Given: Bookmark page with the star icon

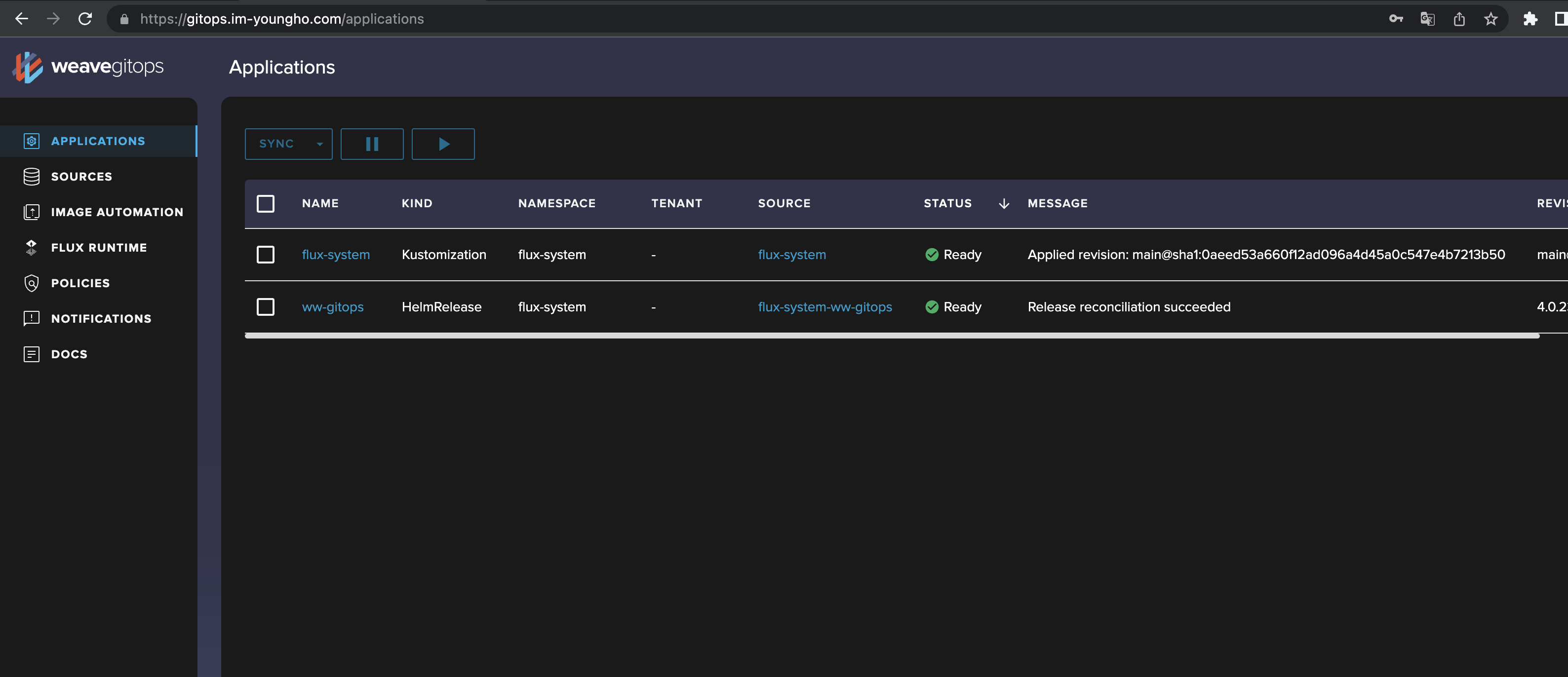Looking at the screenshot, I should coord(1490,19).
